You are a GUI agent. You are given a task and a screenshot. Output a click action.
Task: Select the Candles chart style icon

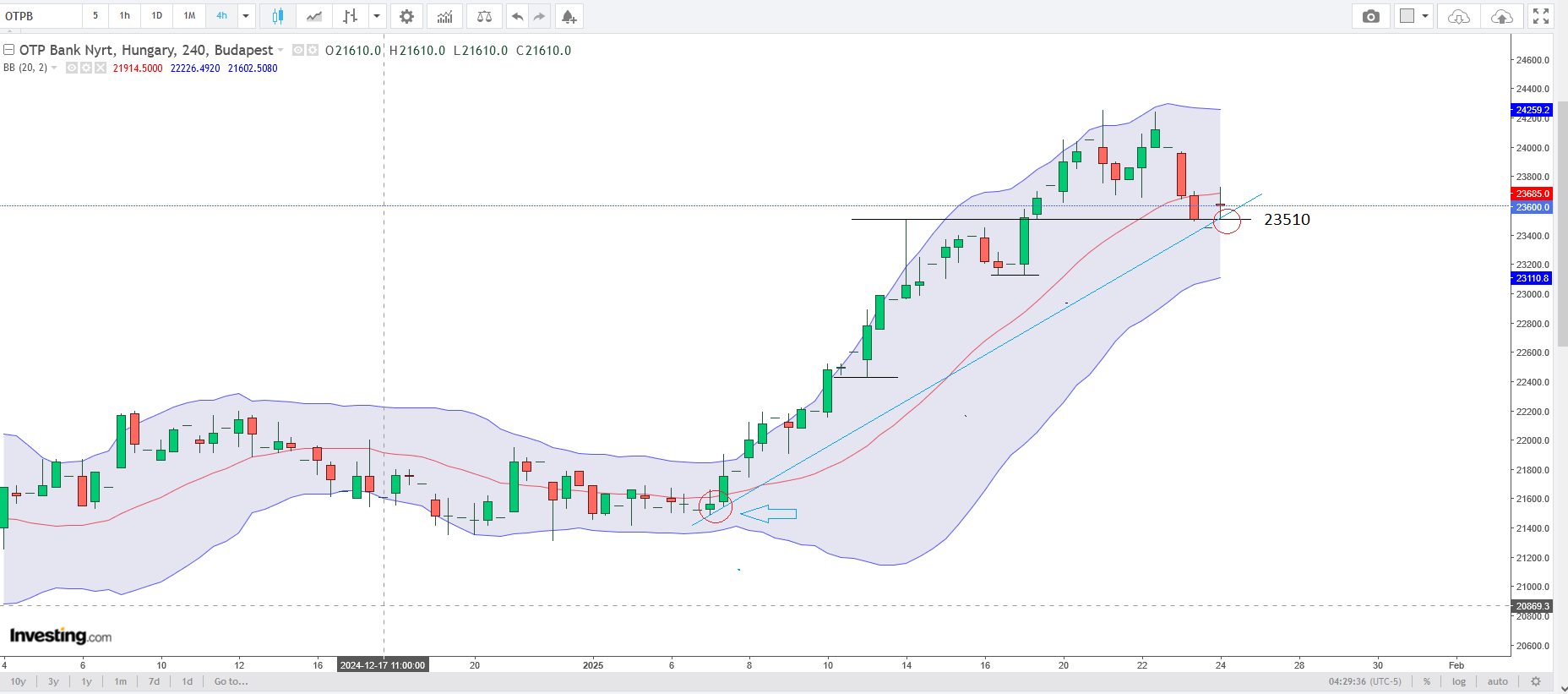tap(277, 16)
